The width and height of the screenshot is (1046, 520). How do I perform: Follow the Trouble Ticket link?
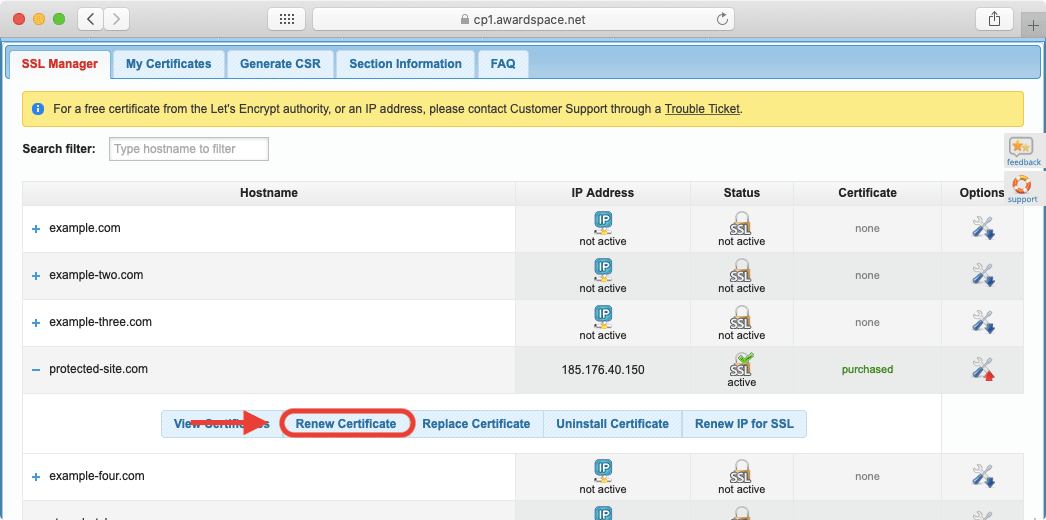pyautogui.click(x=702, y=109)
